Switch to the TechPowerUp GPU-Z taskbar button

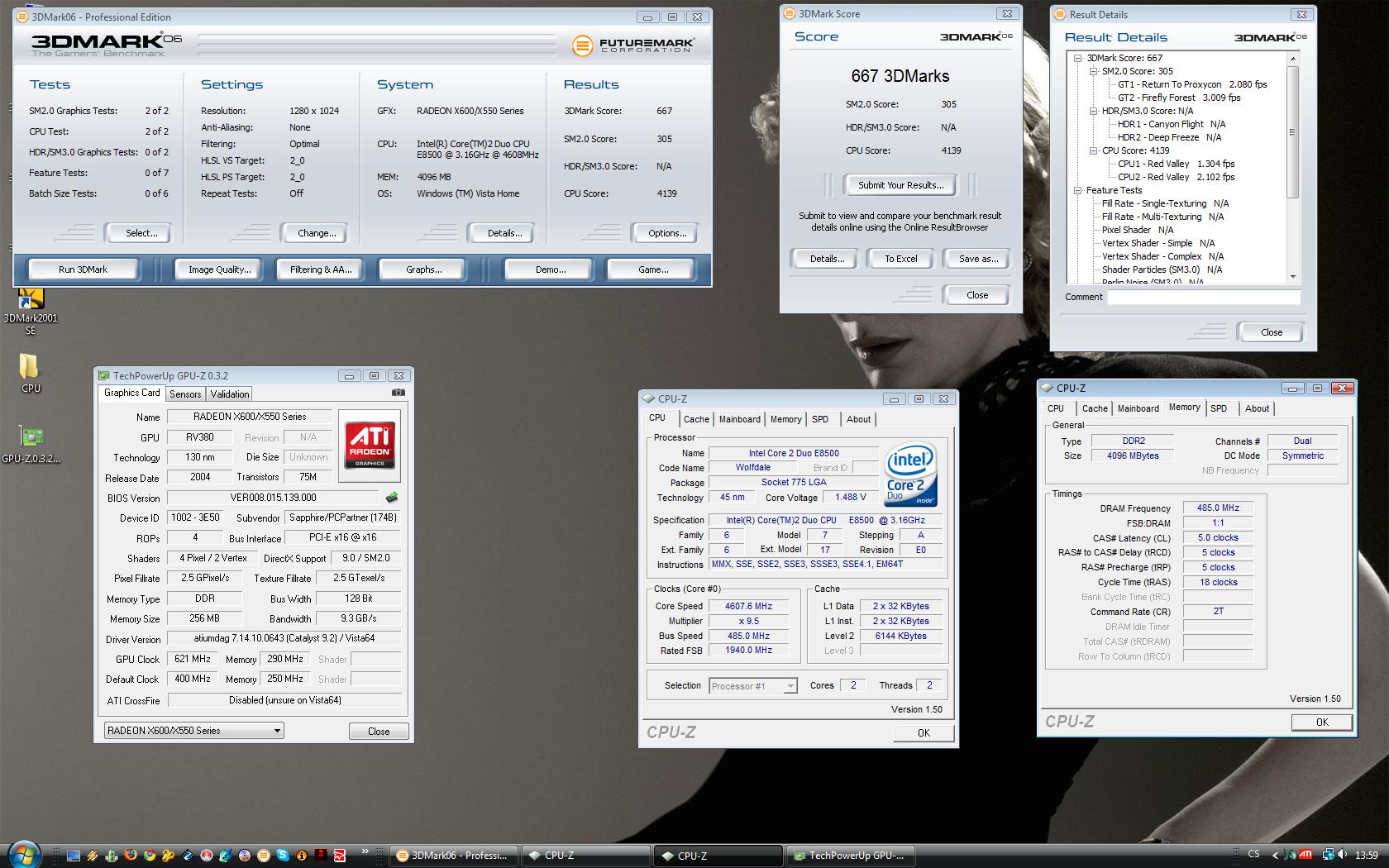pos(851,856)
